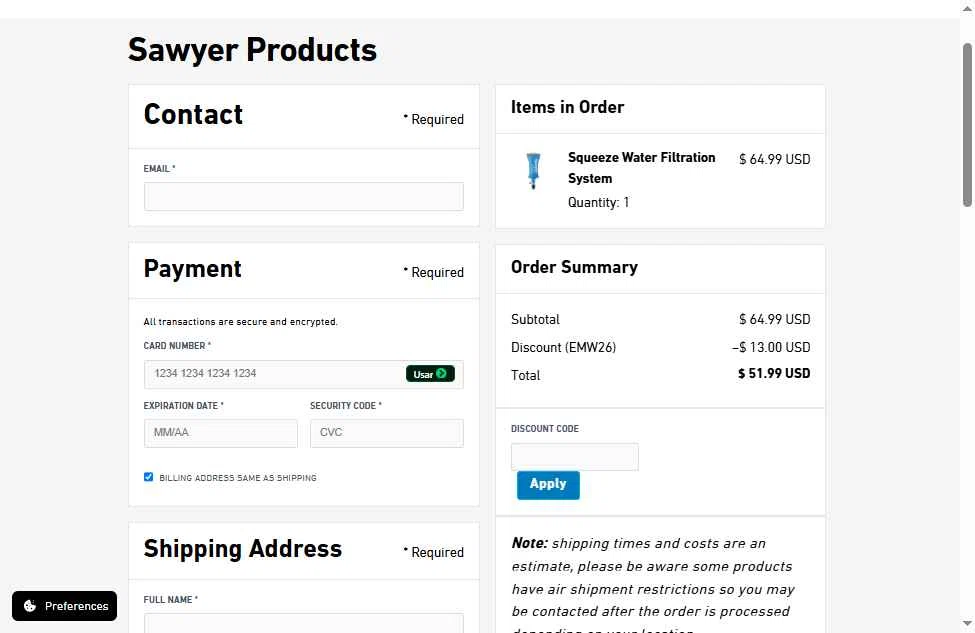
Task: Uncheck Billing Address Same As Shipping
Action: pyautogui.click(x=148, y=477)
